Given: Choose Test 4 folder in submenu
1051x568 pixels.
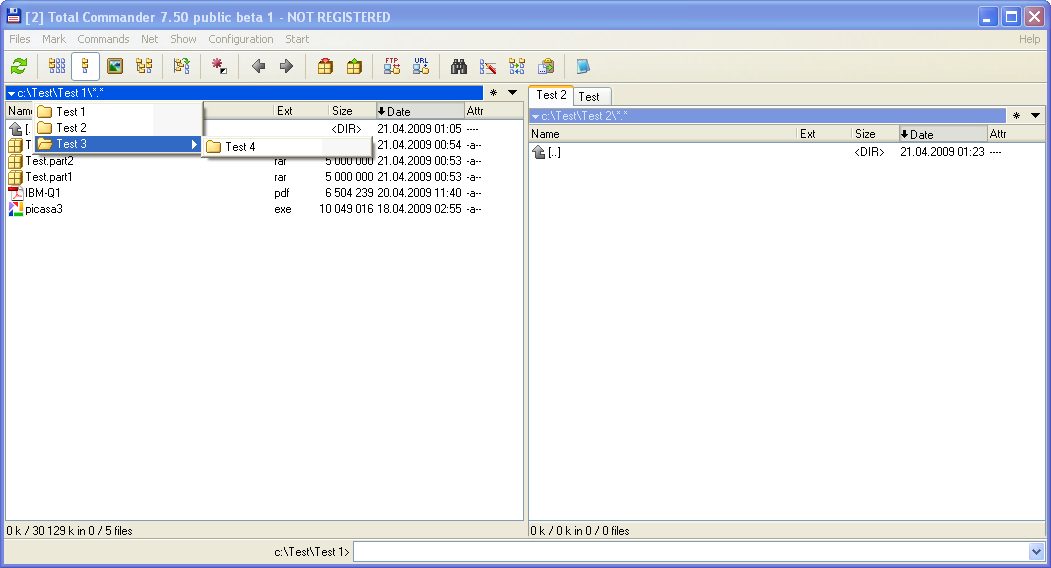Looking at the screenshot, I should click(x=287, y=146).
